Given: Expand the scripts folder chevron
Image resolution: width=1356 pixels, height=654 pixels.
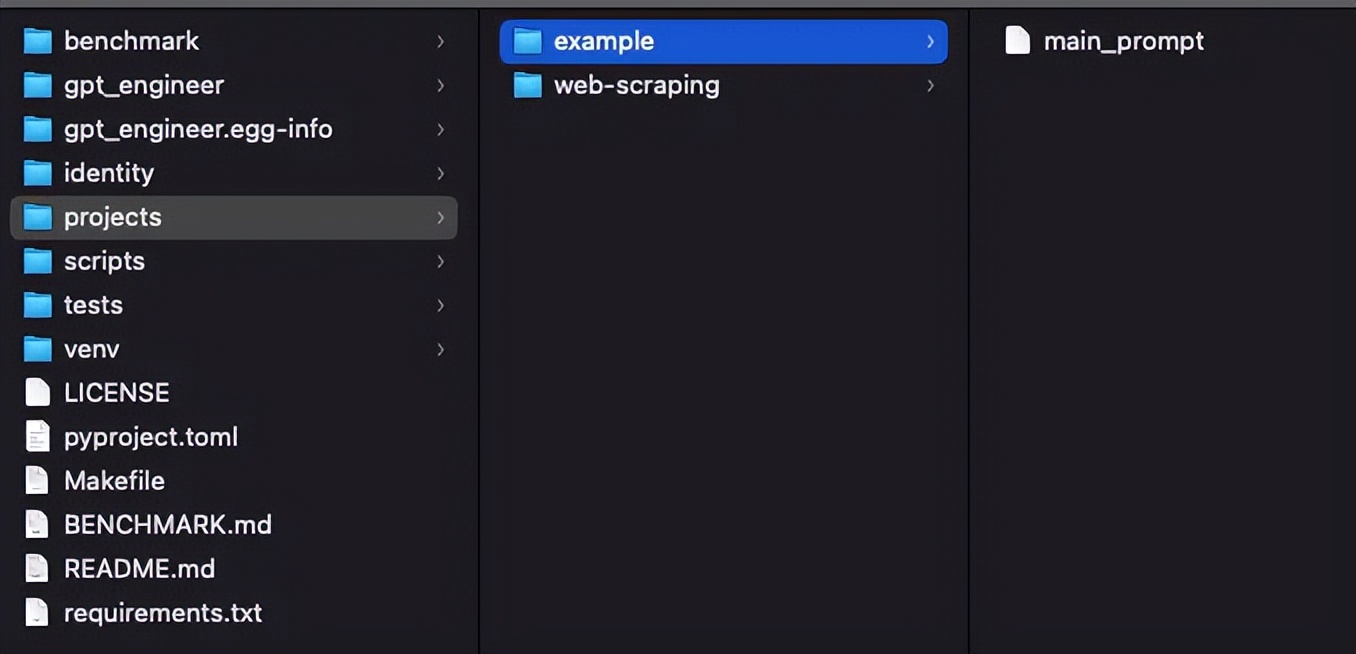Looking at the screenshot, I should click(x=440, y=261).
